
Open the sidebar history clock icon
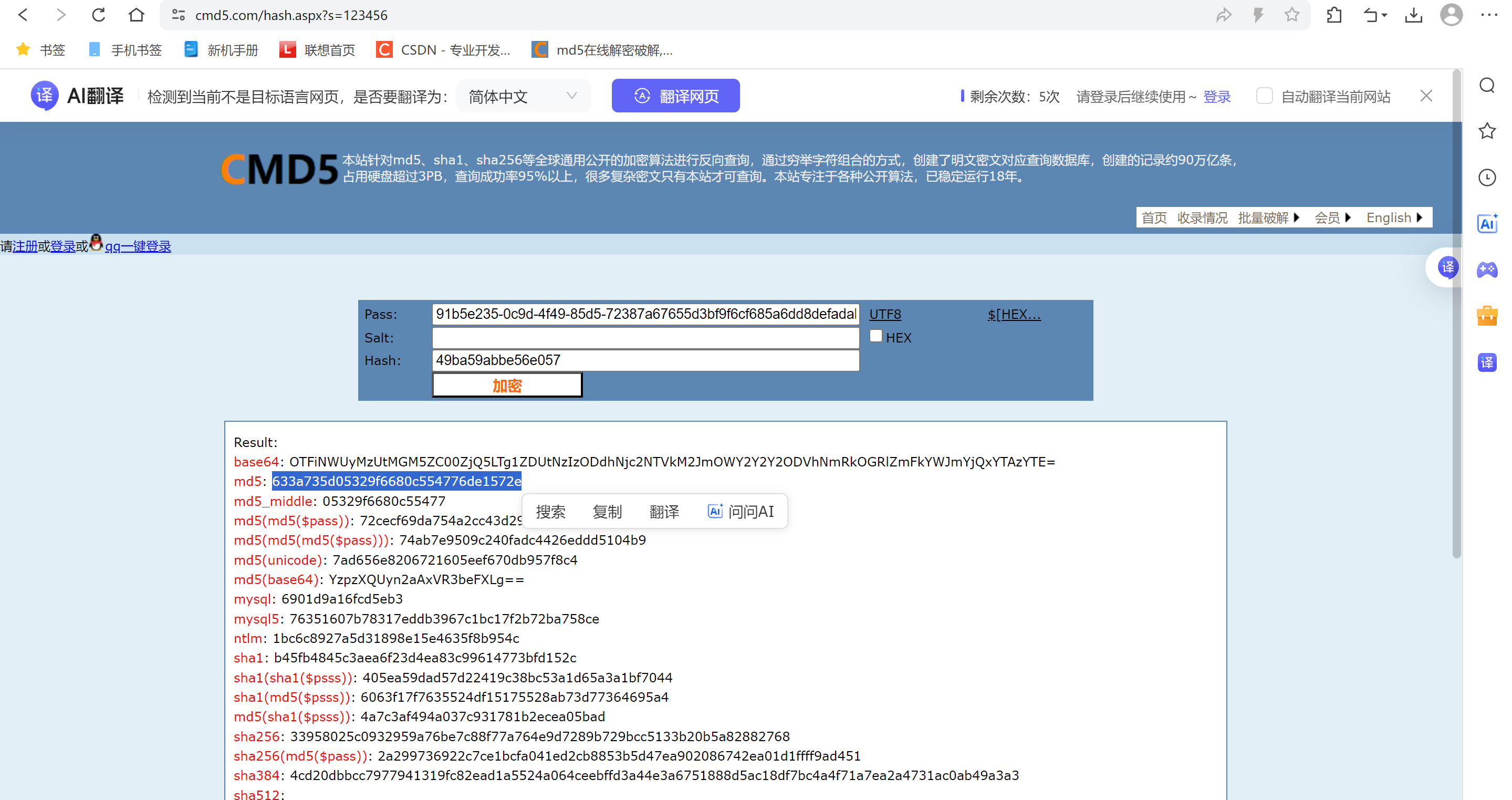[x=1487, y=177]
